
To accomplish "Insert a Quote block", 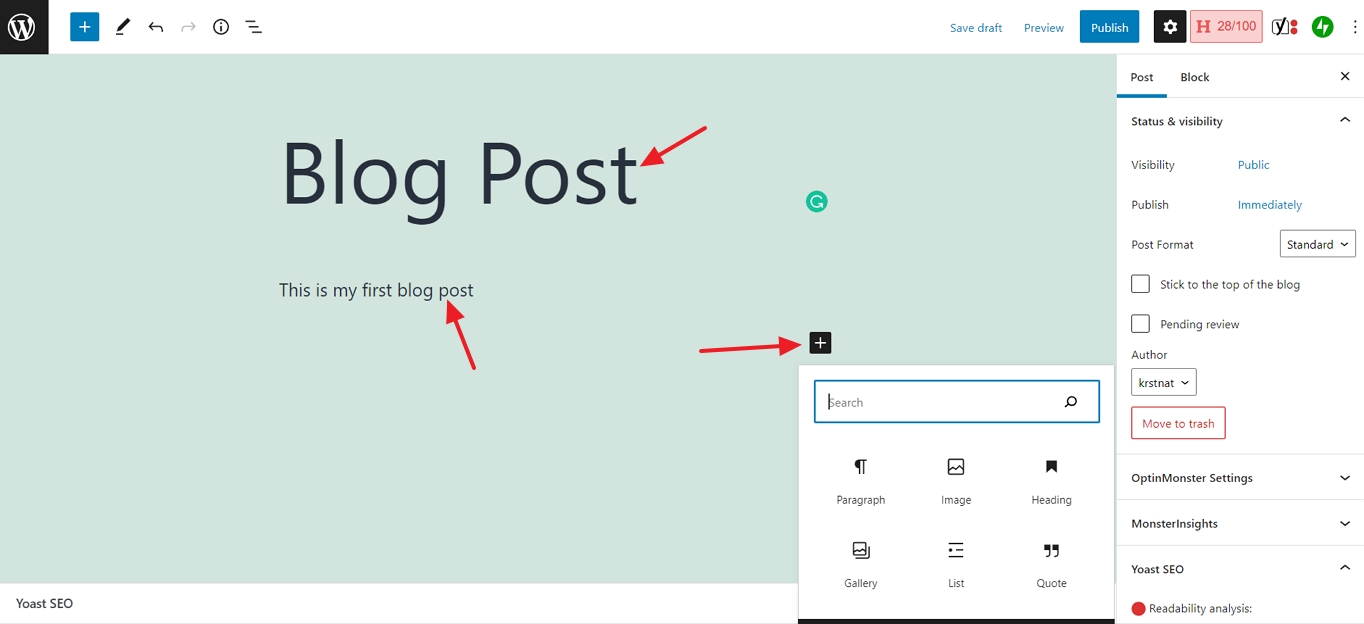I will click(1050, 563).
